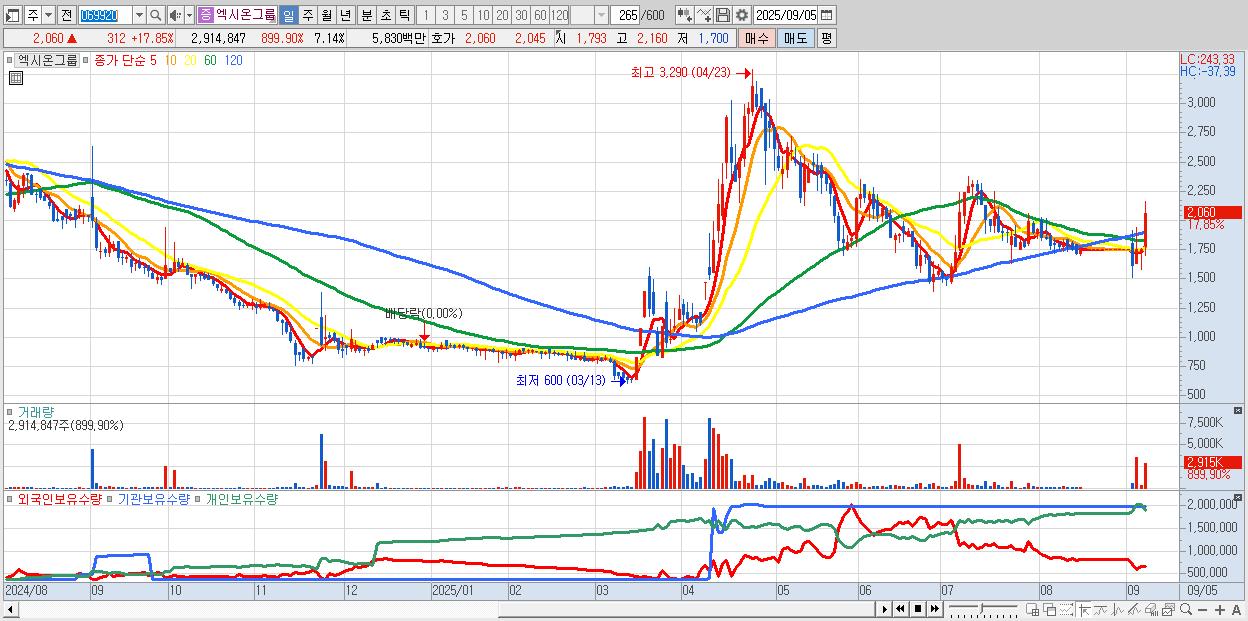Open the stock code dropdown arrow
Image resolution: width=1248 pixels, height=621 pixels.
point(139,15)
